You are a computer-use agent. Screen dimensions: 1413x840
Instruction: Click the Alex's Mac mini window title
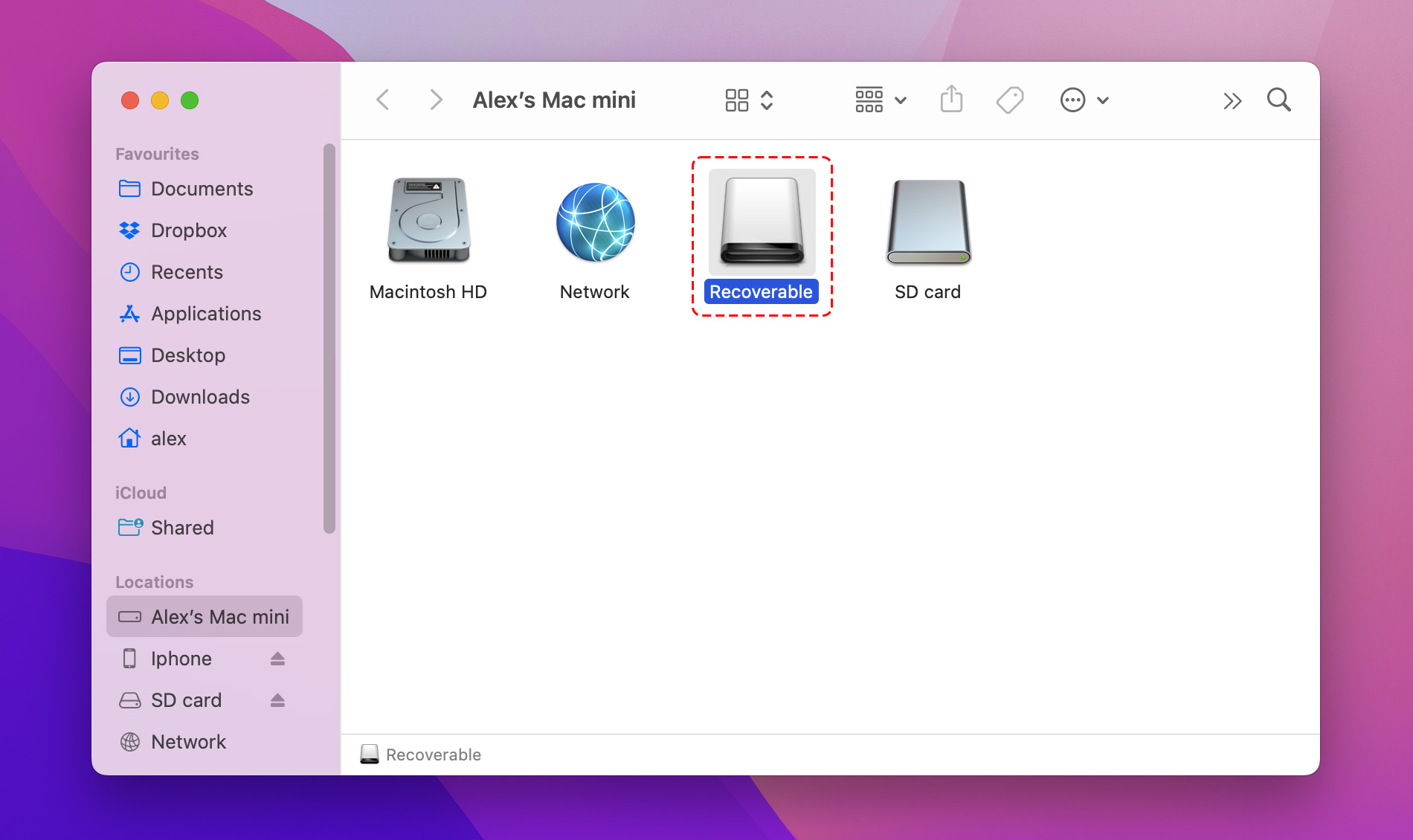click(x=554, y=100)
